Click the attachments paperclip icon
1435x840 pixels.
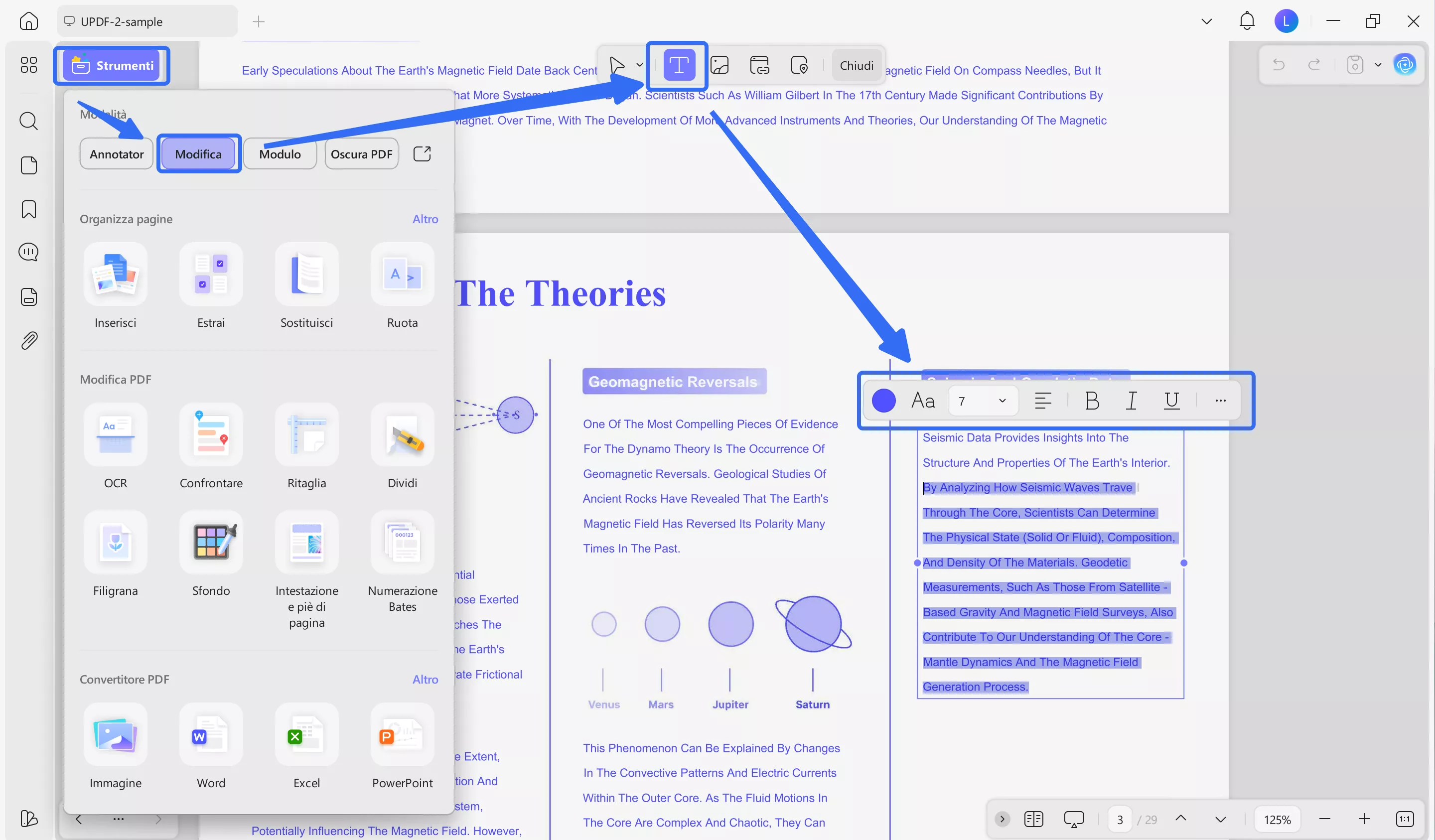click(x=28, y=341)
